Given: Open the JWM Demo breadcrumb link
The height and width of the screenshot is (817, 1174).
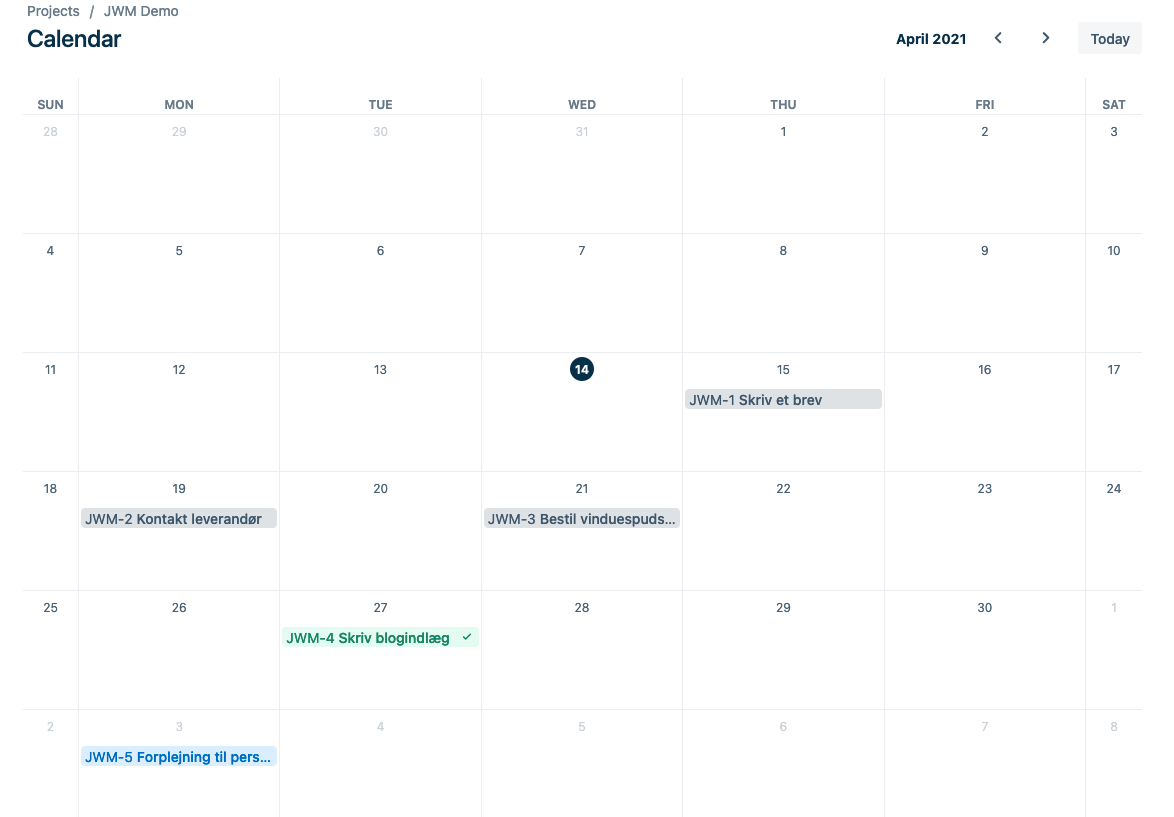Looking at the screenshot, I should (141, 11).
